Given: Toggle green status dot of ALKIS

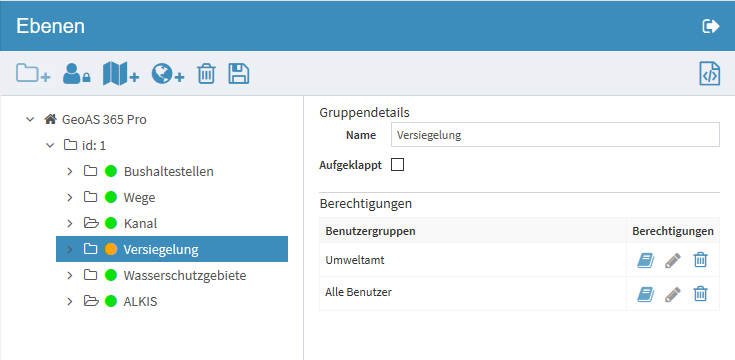Looking at the screenshot, I should click(111, 301).
